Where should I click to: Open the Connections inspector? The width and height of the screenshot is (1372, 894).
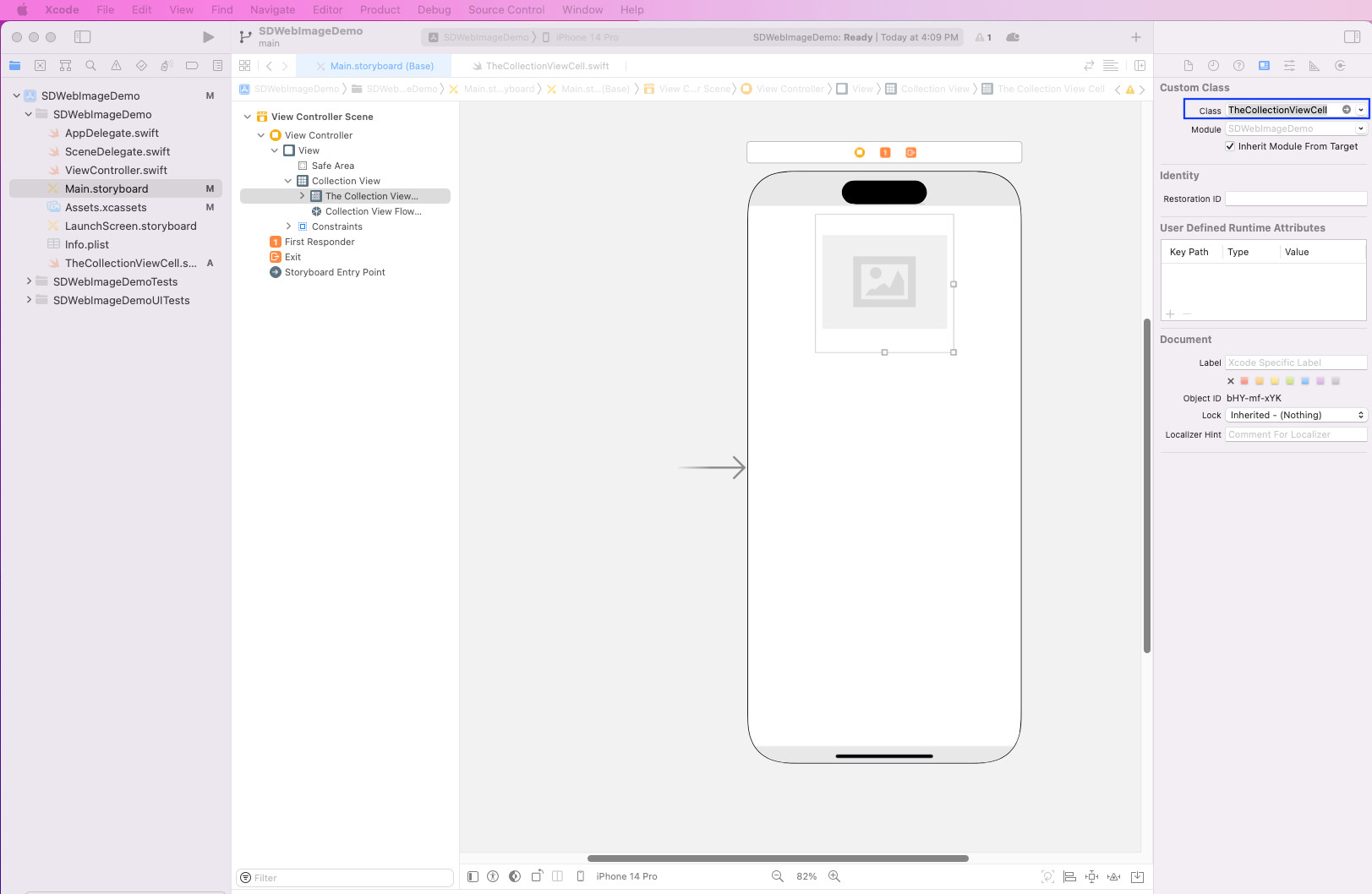1340,66
